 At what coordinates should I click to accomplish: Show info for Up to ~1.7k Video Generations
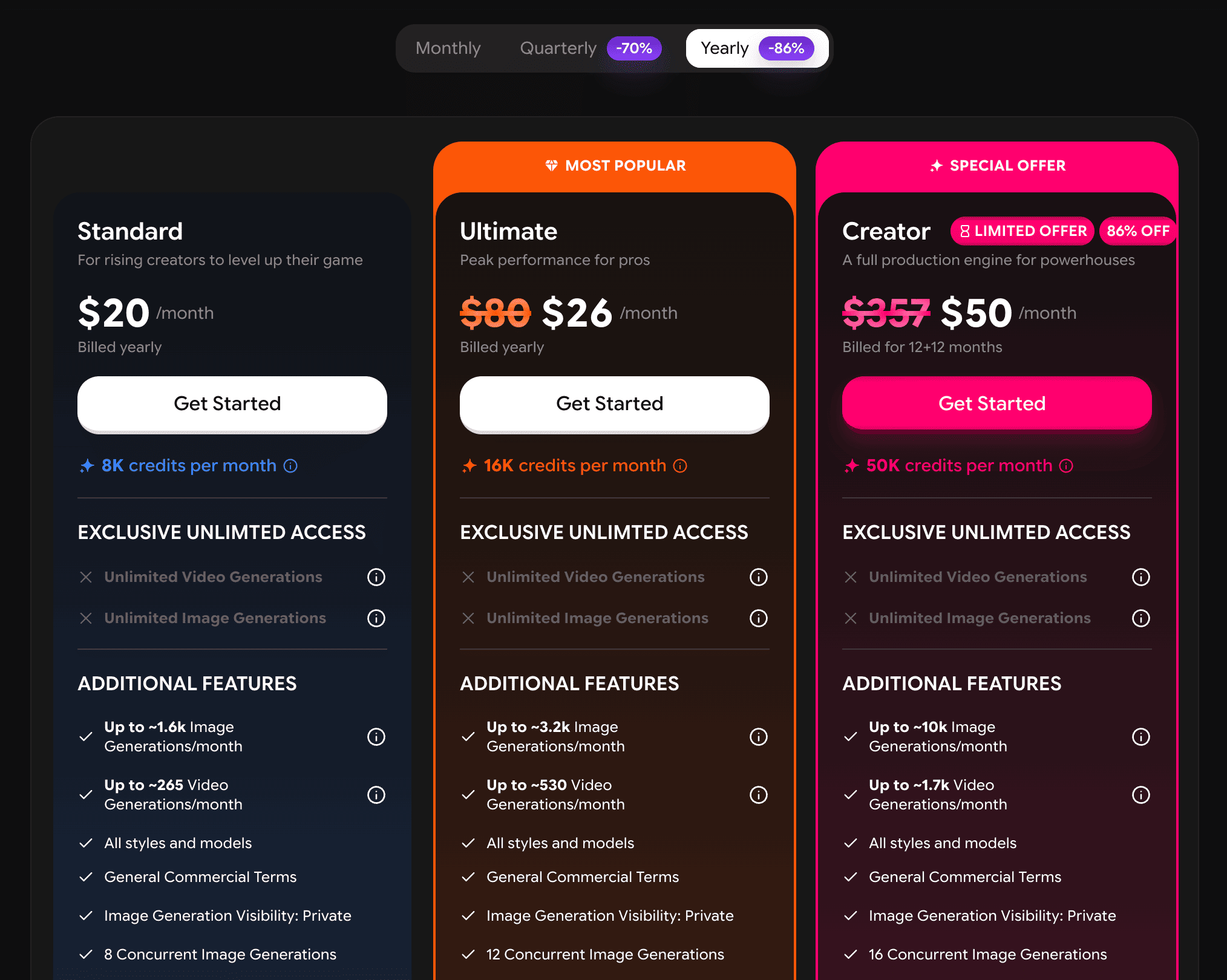click(1140, 795)
